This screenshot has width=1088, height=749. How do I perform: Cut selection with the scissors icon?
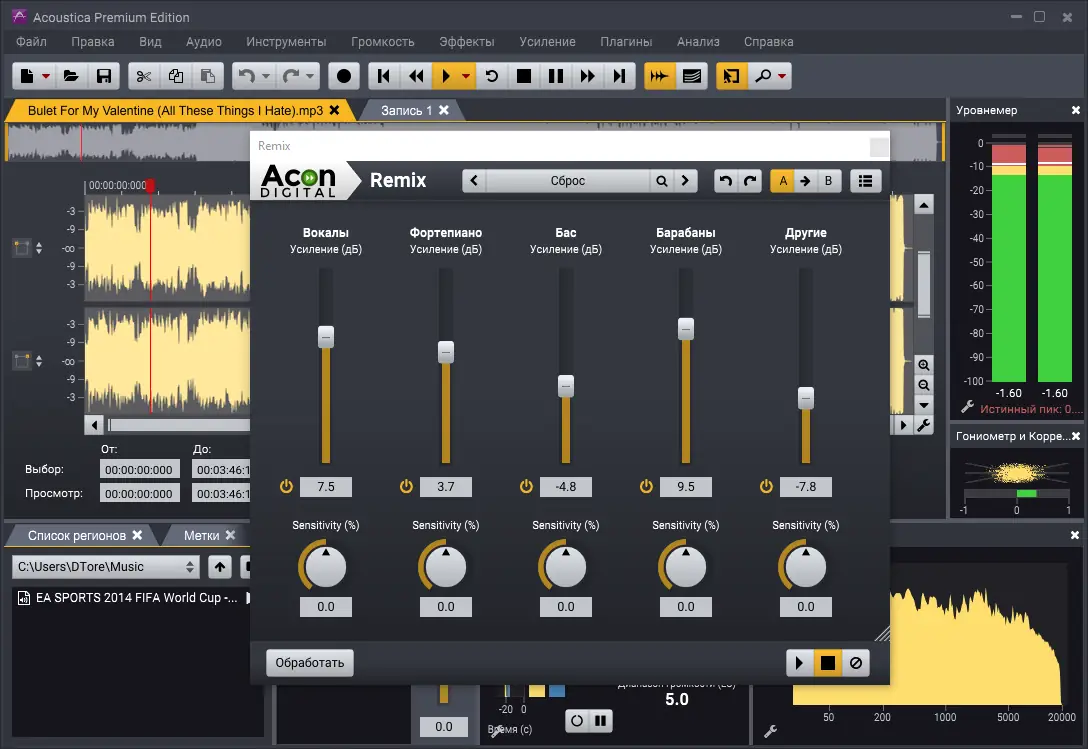point(144,76)
